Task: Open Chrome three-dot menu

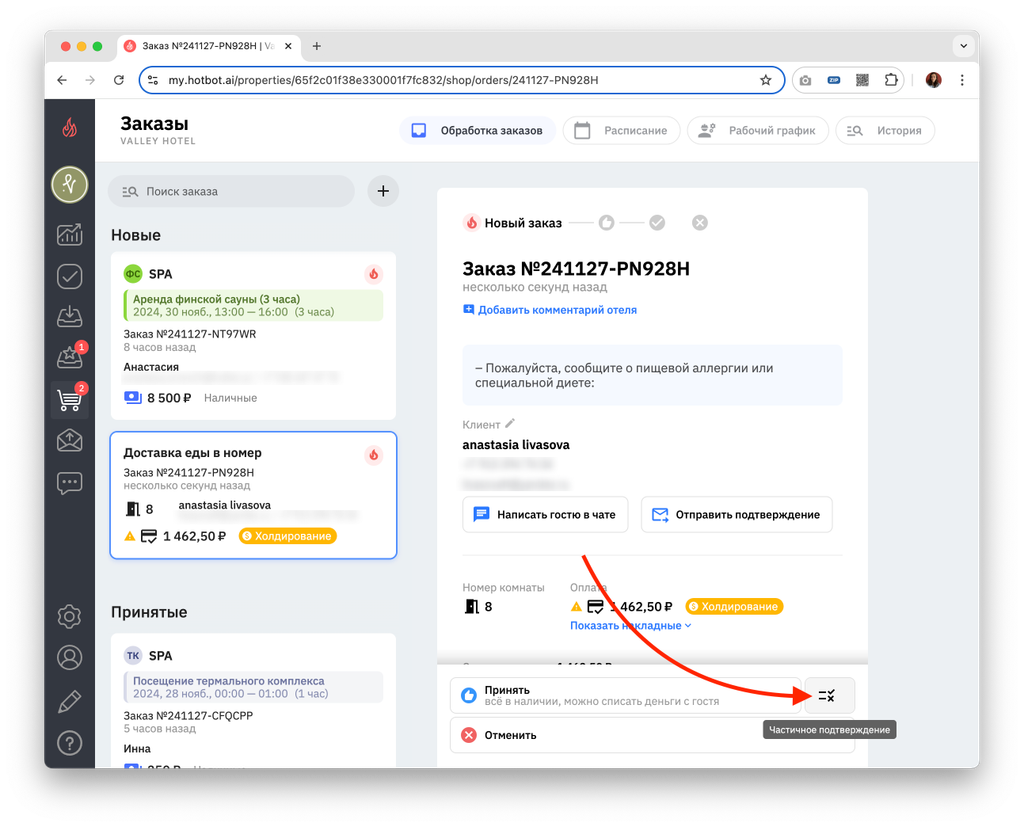Action: 962,80
